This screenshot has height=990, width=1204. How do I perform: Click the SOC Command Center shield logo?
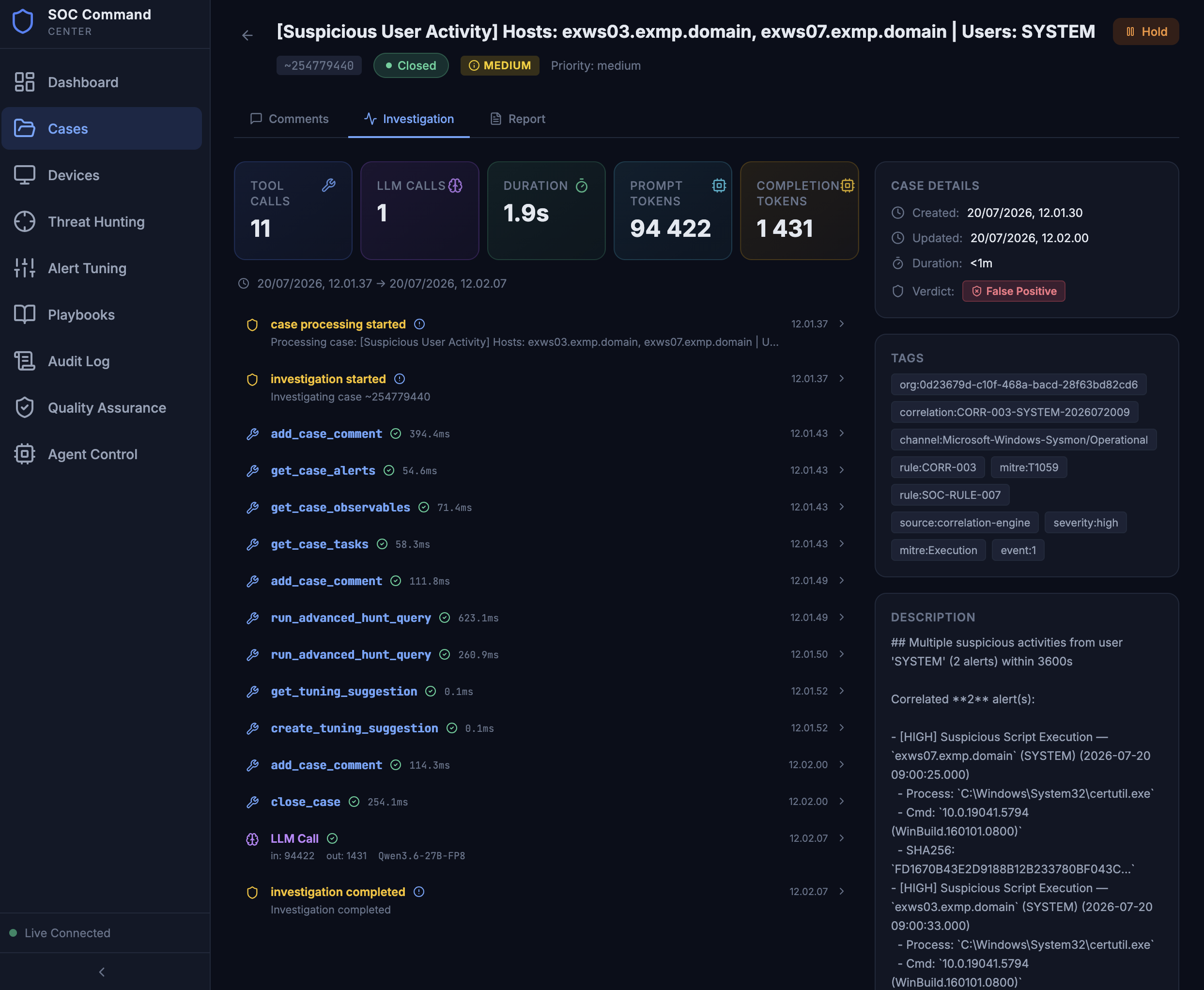coord(23,22)
